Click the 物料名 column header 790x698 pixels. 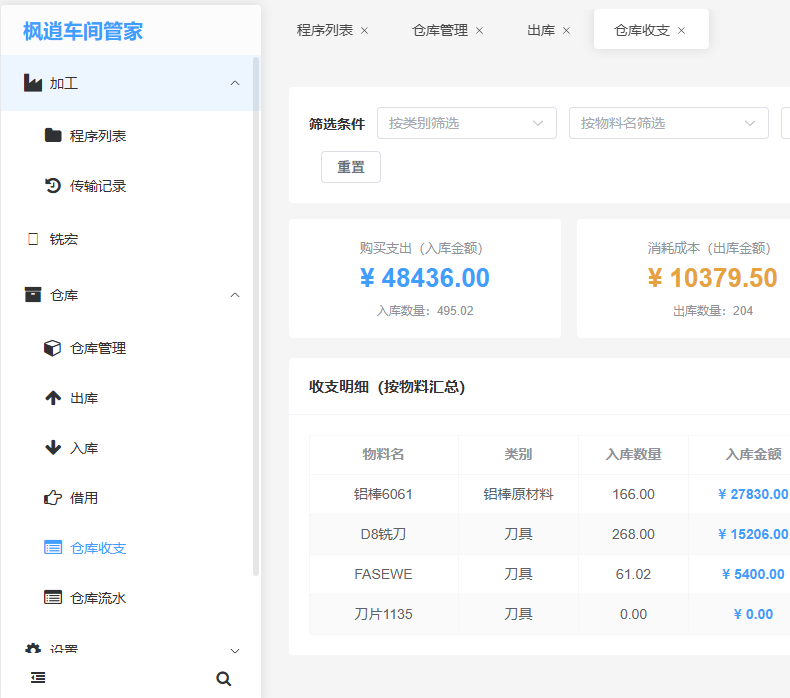click(383, 455)
